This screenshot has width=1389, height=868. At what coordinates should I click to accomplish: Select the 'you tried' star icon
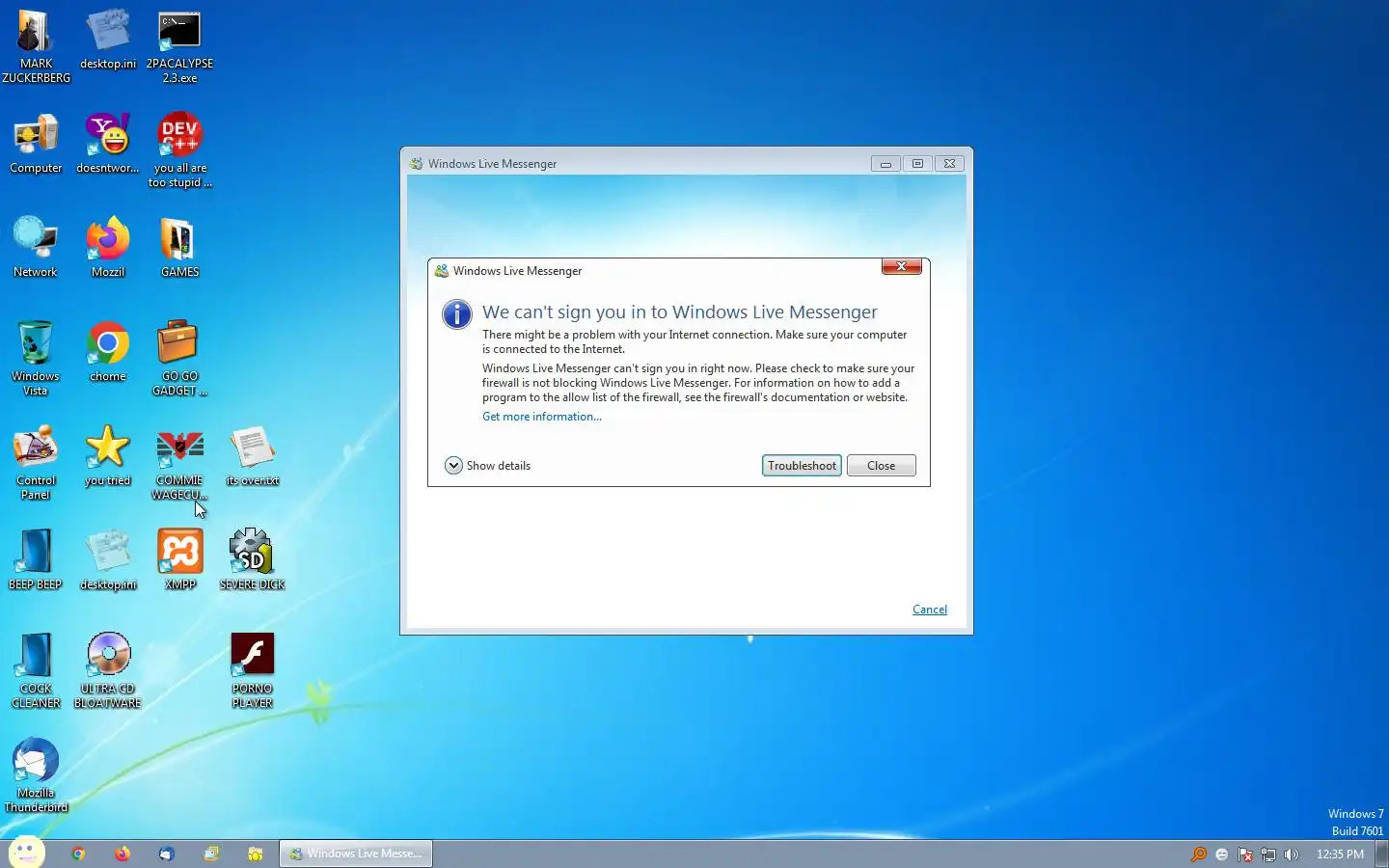[x=108, y=456]
